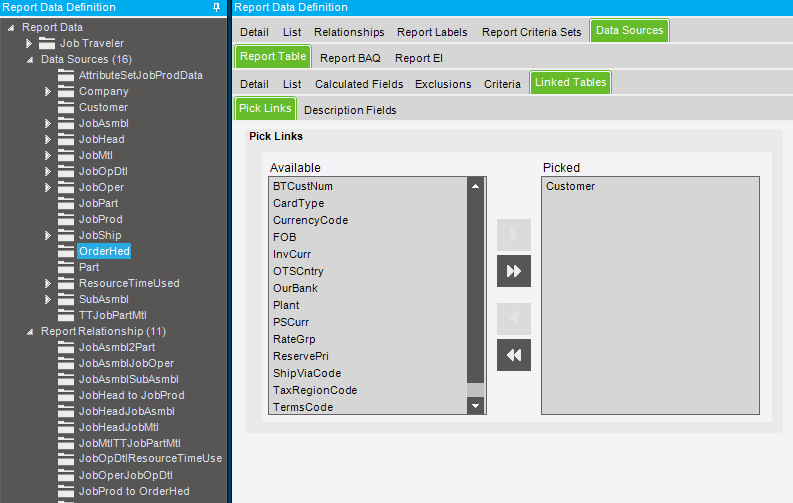Switch to the Description Fields tab
This screenshot has height=503, width=793.
pos(350,110)
